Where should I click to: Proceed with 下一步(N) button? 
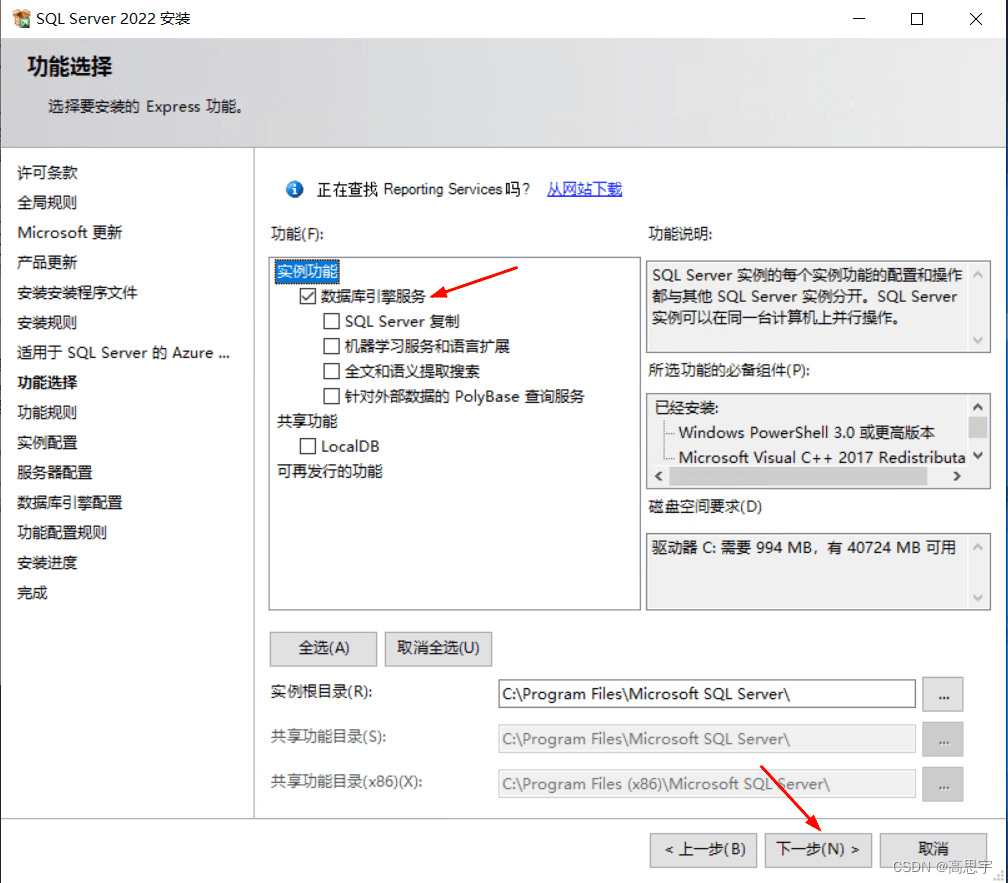point(818,850)
